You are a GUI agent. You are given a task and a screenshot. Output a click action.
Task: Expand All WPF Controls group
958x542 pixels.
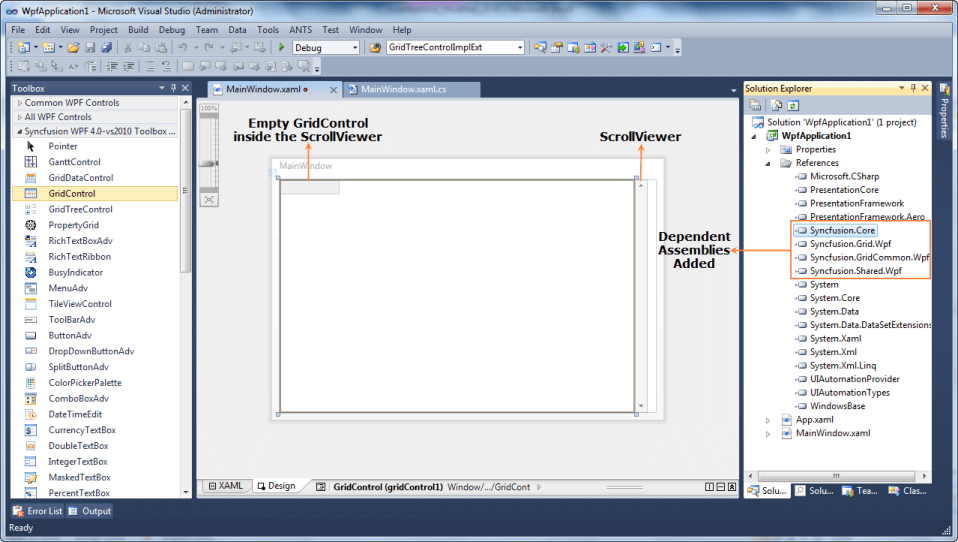coord(20,117)
